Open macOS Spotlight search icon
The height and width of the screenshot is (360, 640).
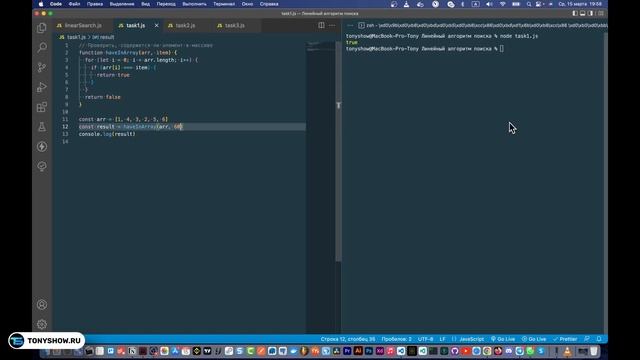tap(529, 4)
